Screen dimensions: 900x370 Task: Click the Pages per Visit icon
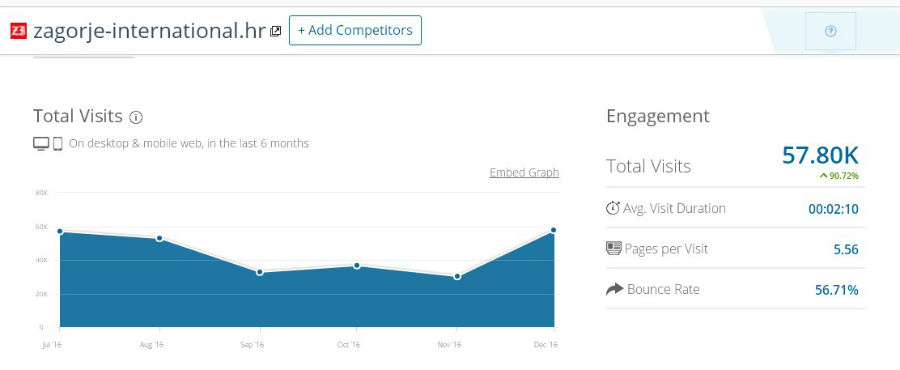(614, 248)
